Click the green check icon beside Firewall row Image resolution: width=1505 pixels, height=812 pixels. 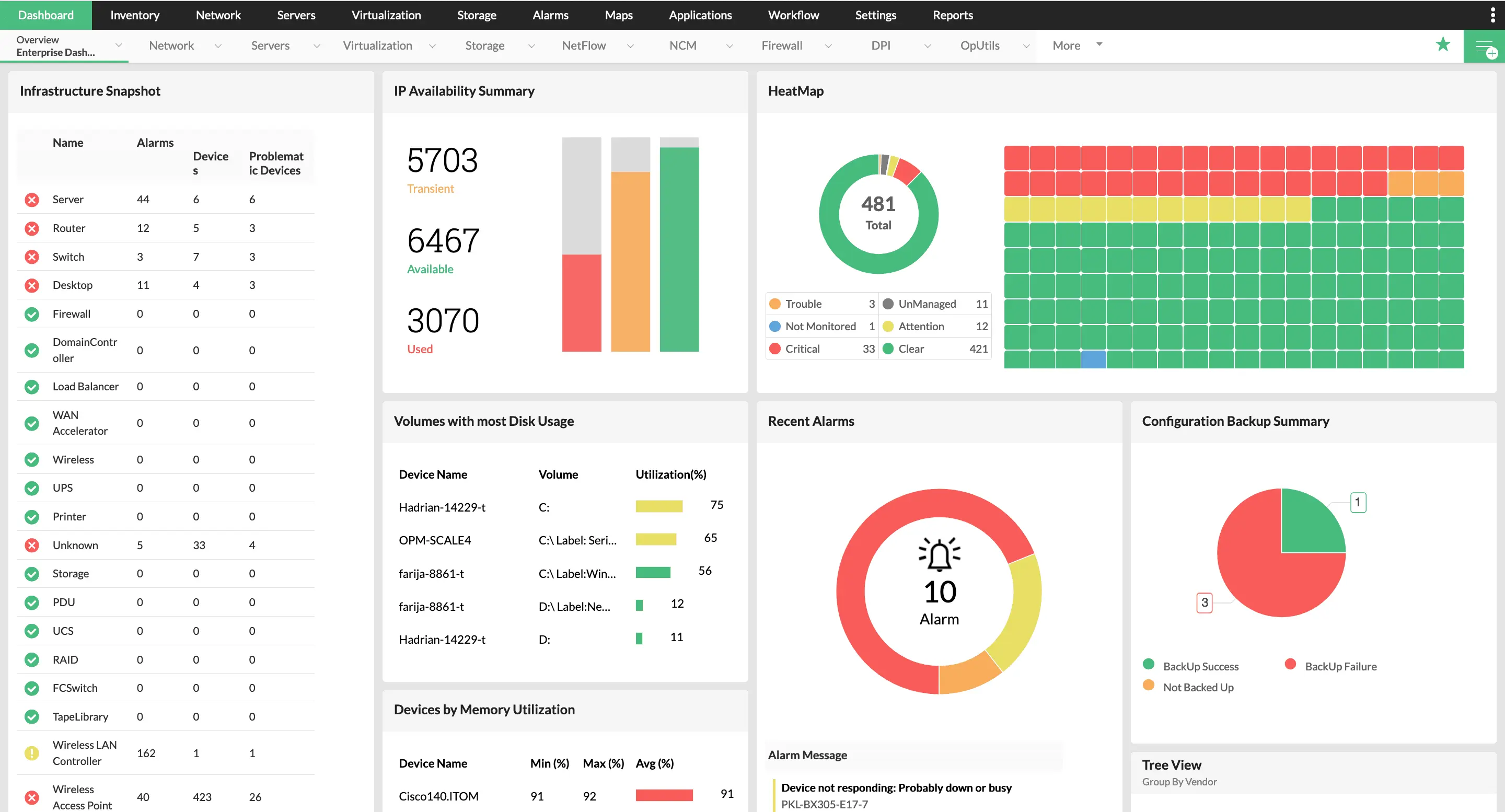click(31, 314)
